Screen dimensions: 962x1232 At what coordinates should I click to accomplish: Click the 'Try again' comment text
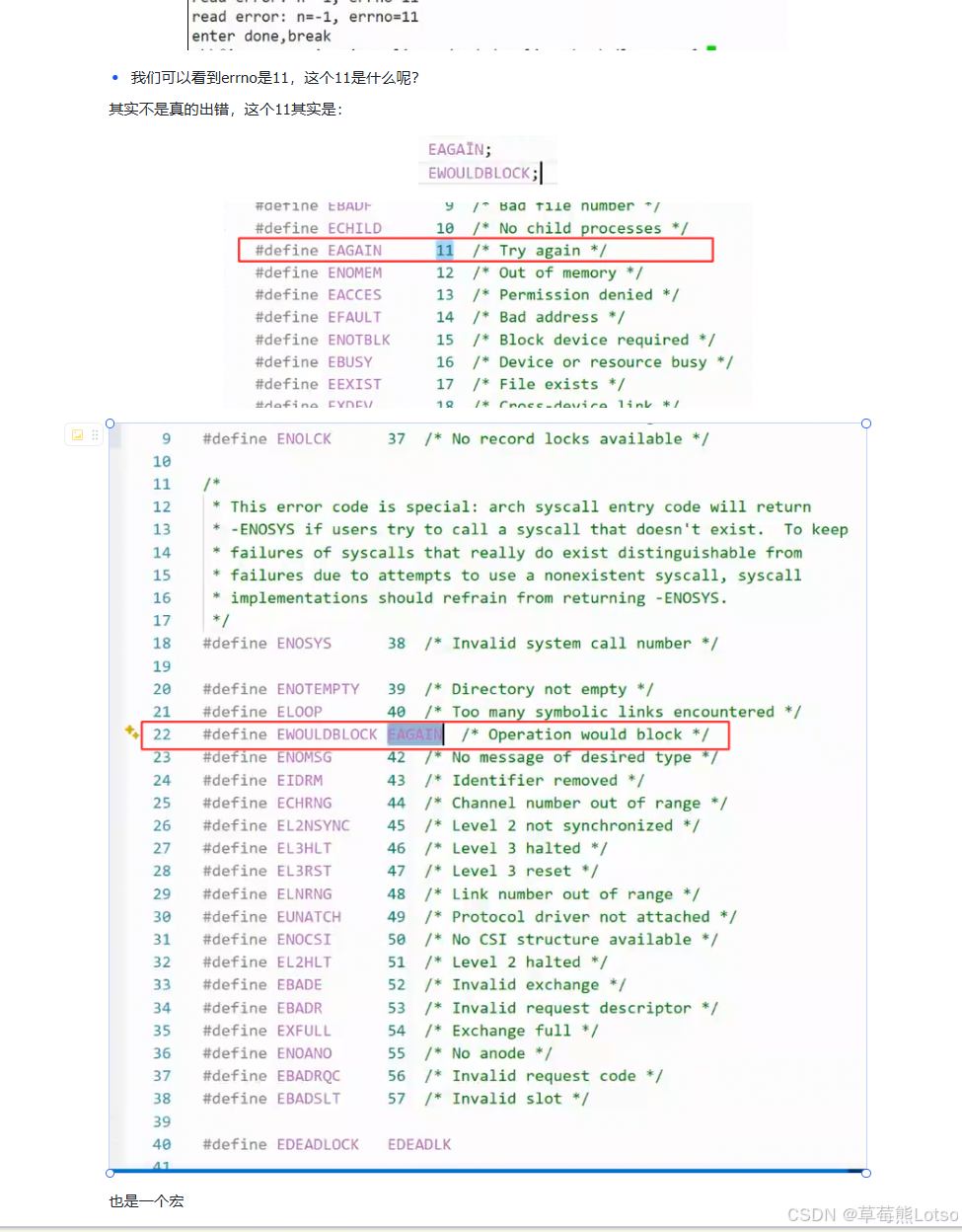click(x=540, y=251)
